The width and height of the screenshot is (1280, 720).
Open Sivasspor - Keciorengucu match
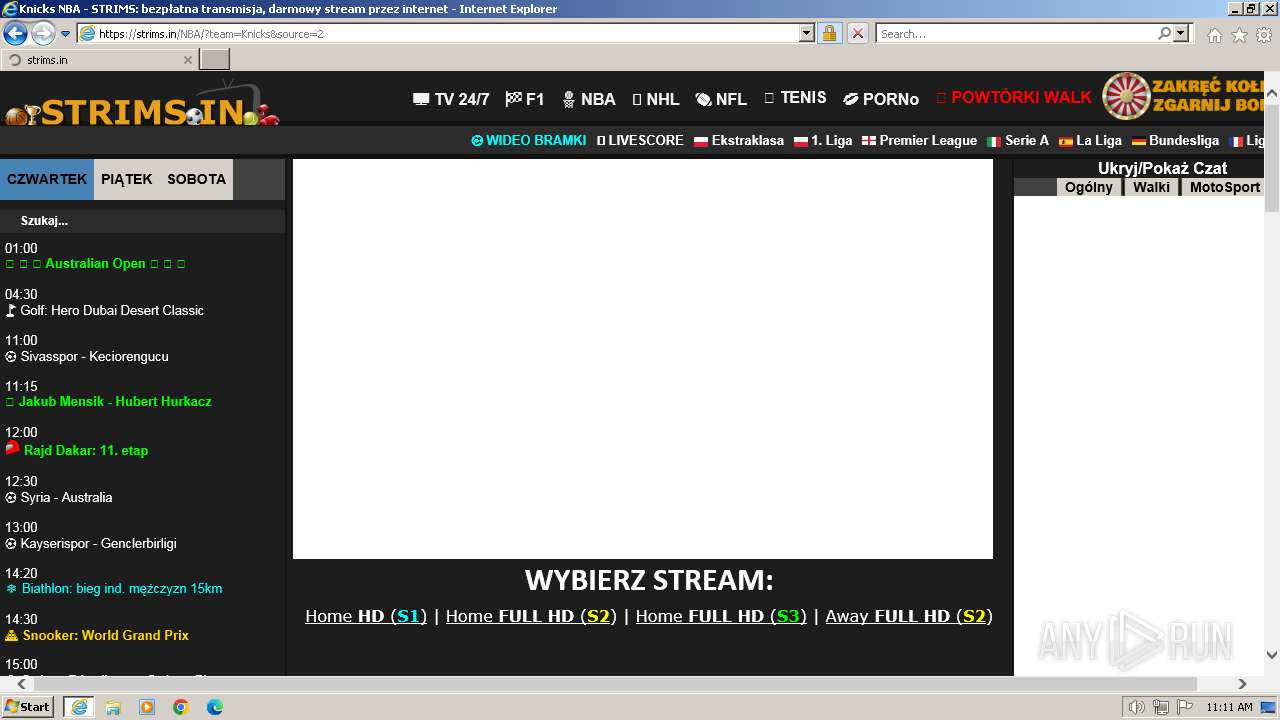coord(87,357)
